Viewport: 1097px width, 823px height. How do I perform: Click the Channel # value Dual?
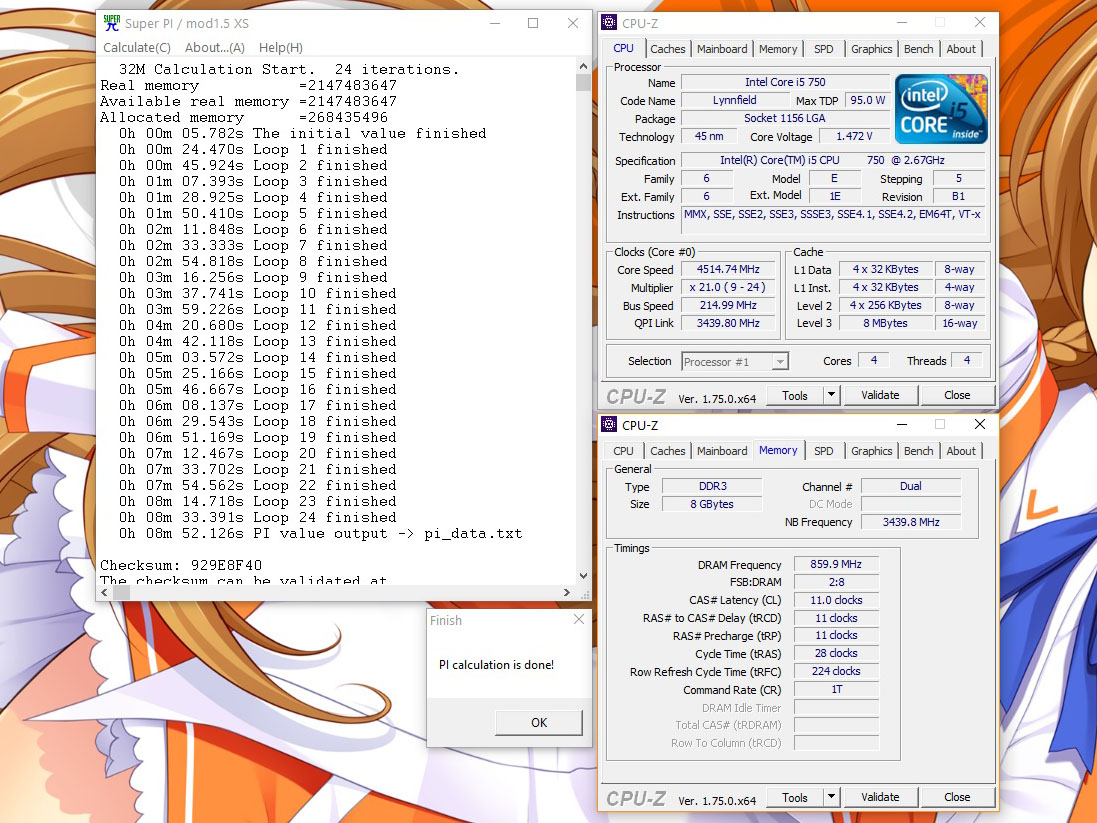coord(911,486)
